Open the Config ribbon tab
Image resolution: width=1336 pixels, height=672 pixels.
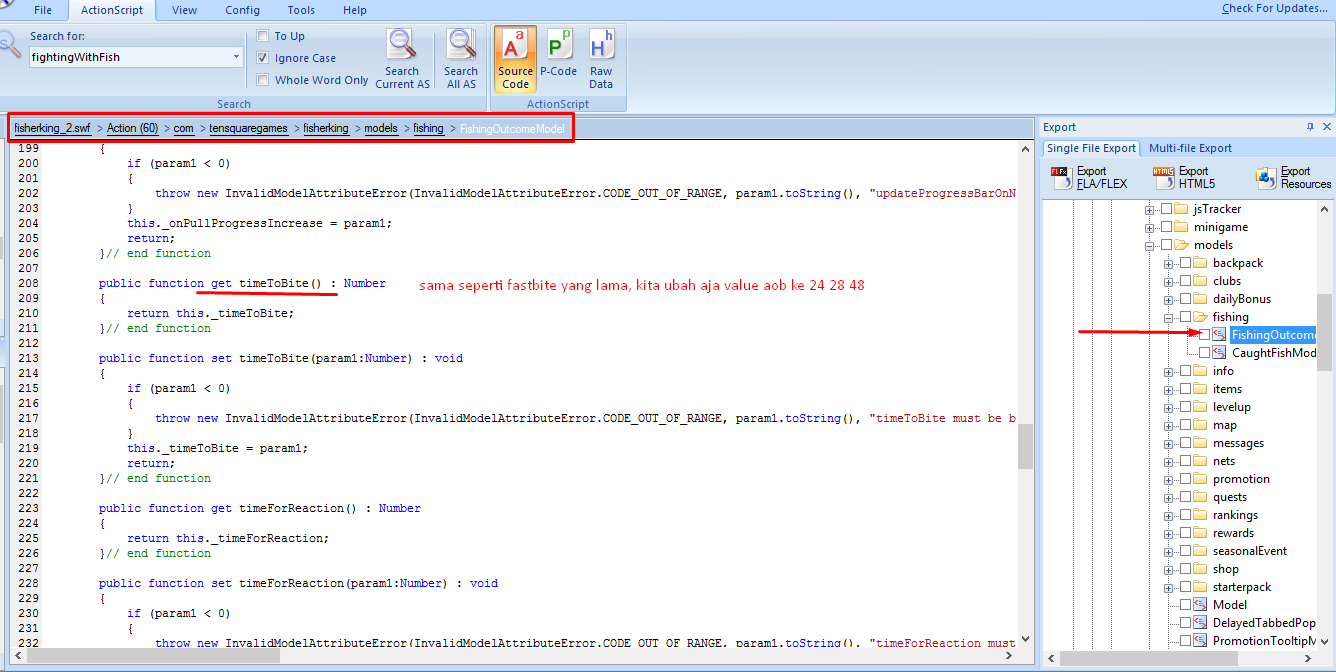pos(243,10)
